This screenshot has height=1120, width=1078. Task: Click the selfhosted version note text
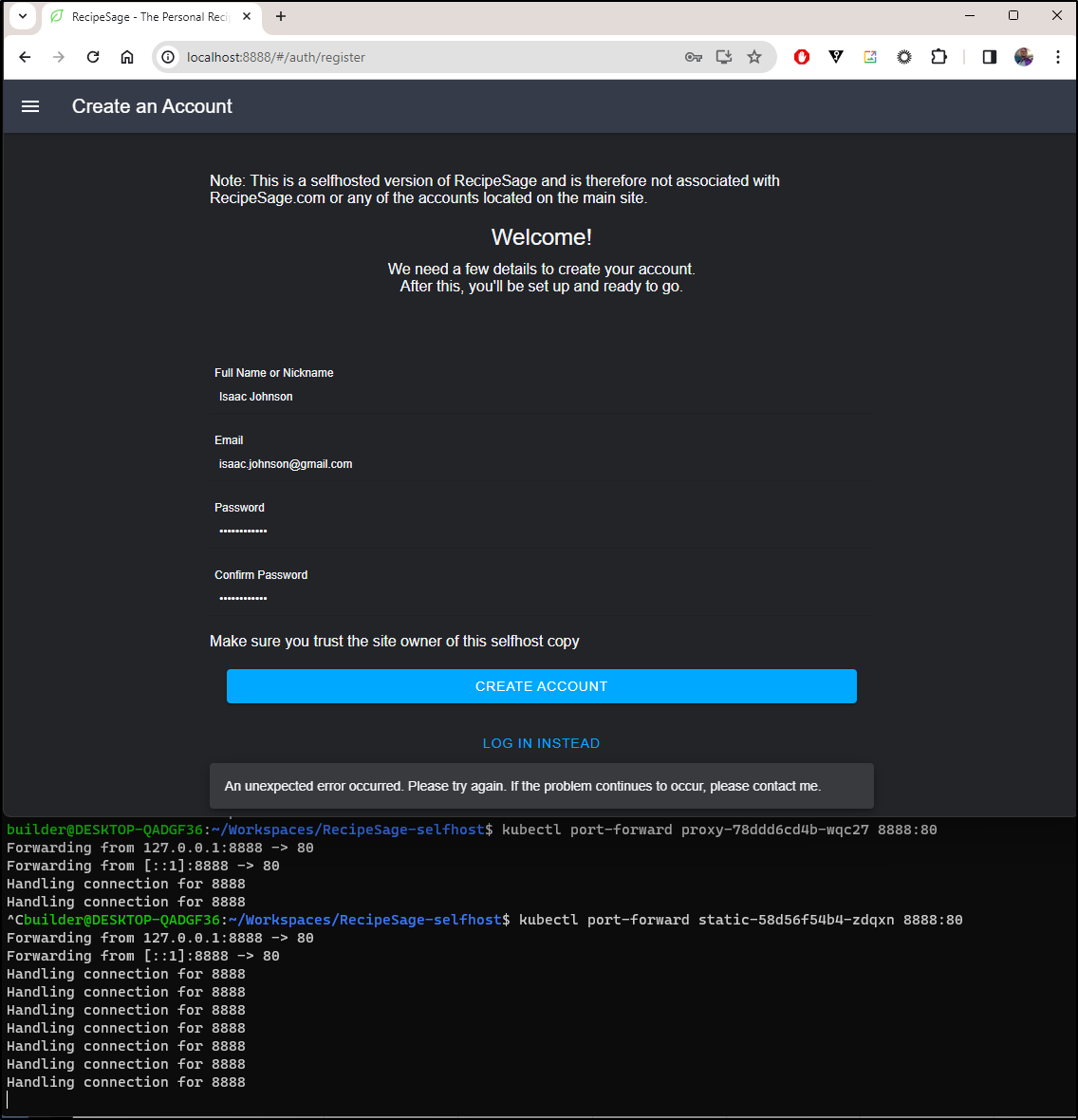coord(494,189)
